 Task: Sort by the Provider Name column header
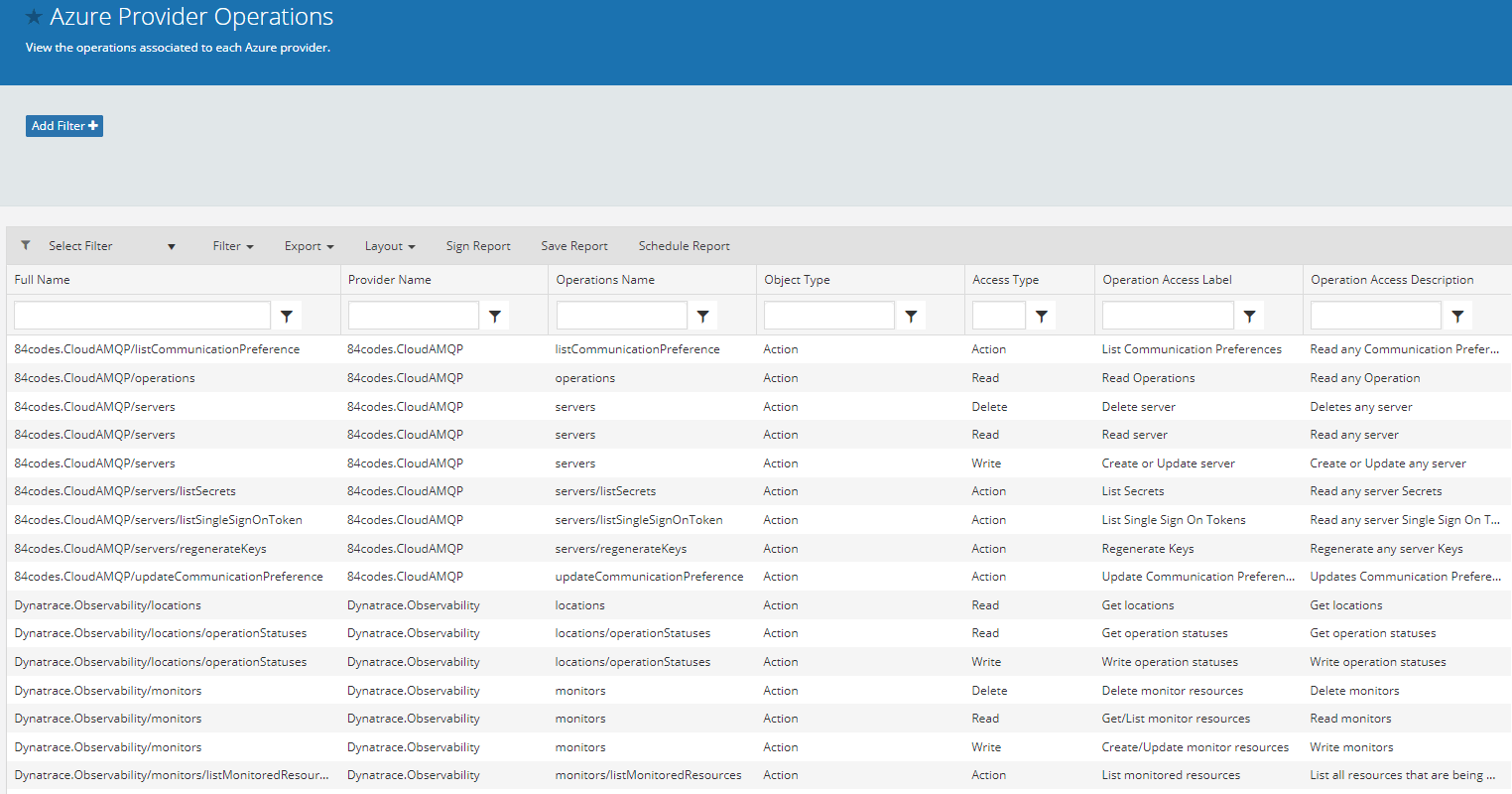[390, 280]
